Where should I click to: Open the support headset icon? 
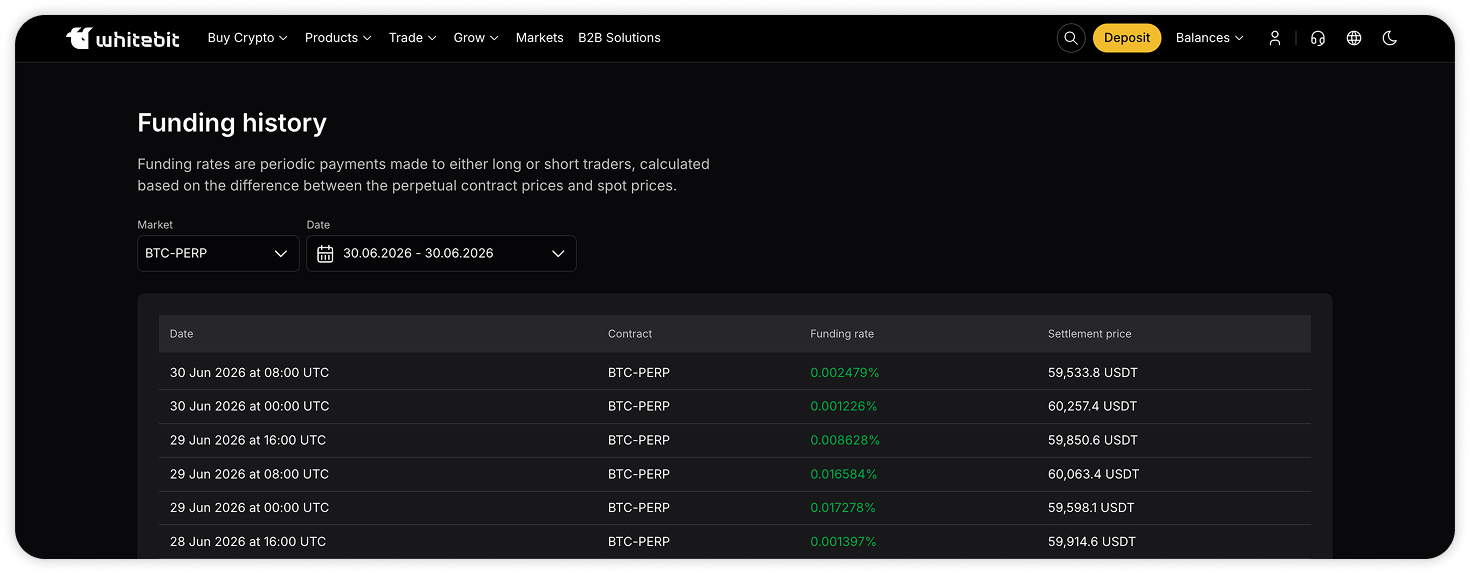point(1318,38)
